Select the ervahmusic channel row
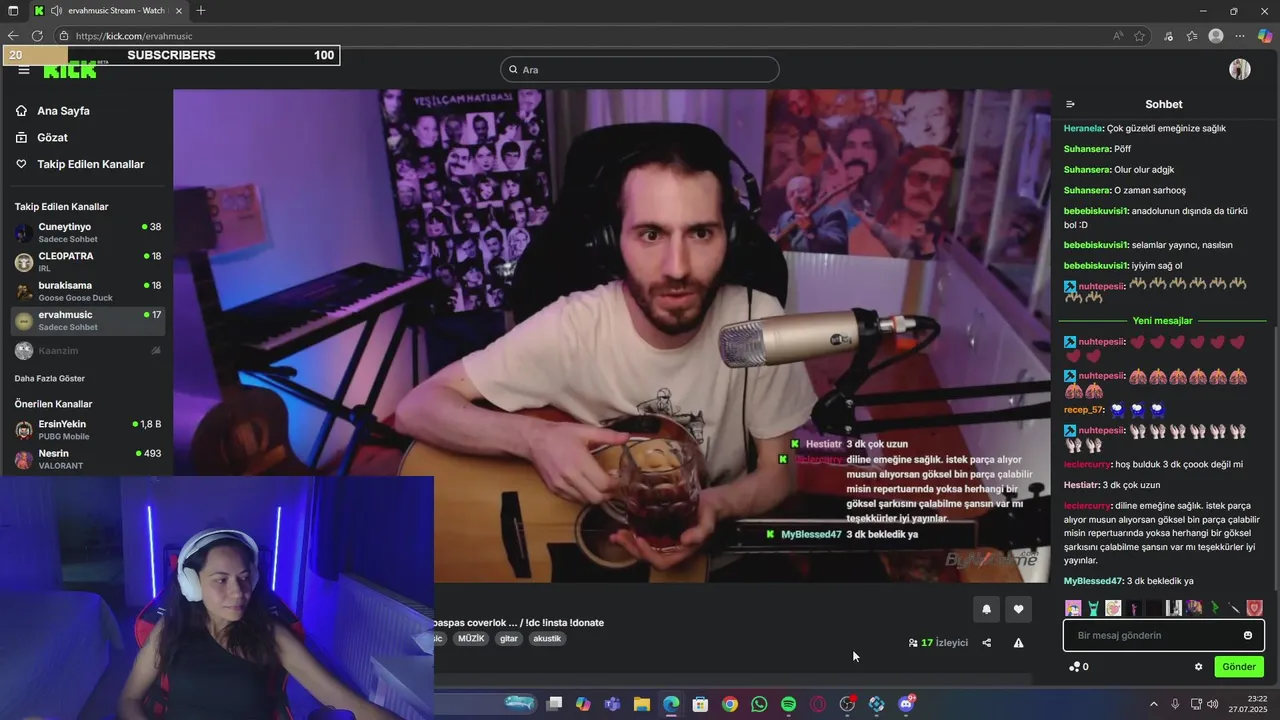Viewport: 1280px width, 720px height. tap(88, 321)
